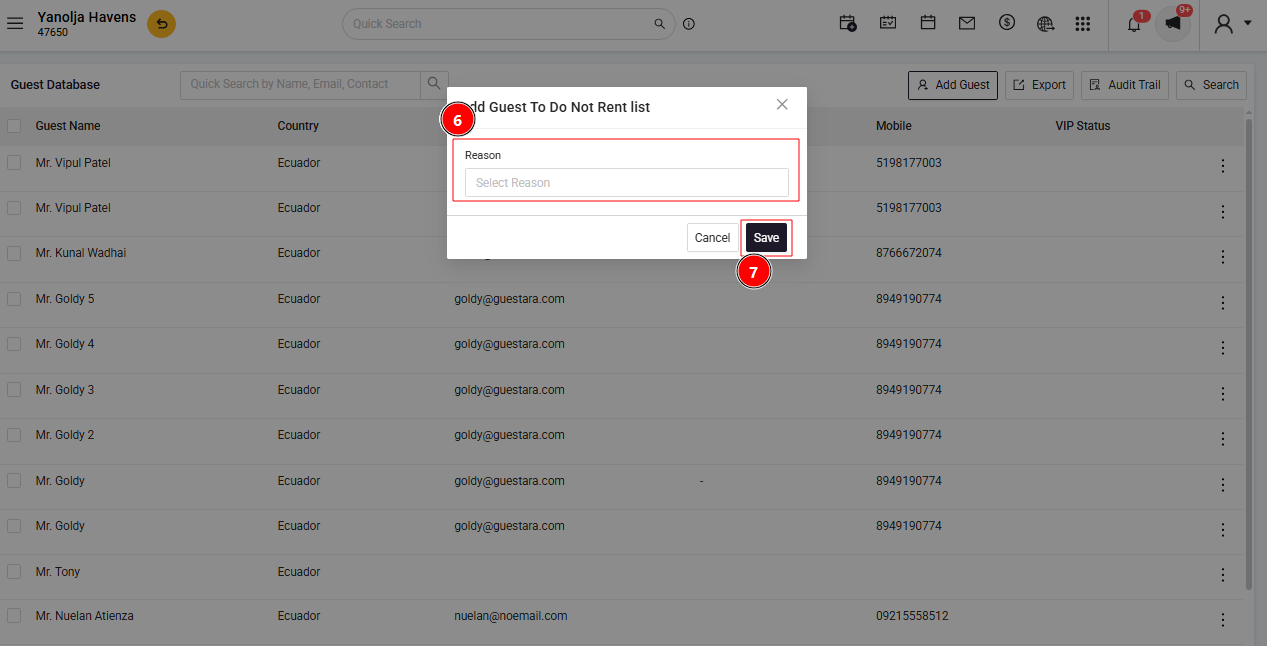Open the options menu for Mr. Goldy 5

click(1222, 302)
